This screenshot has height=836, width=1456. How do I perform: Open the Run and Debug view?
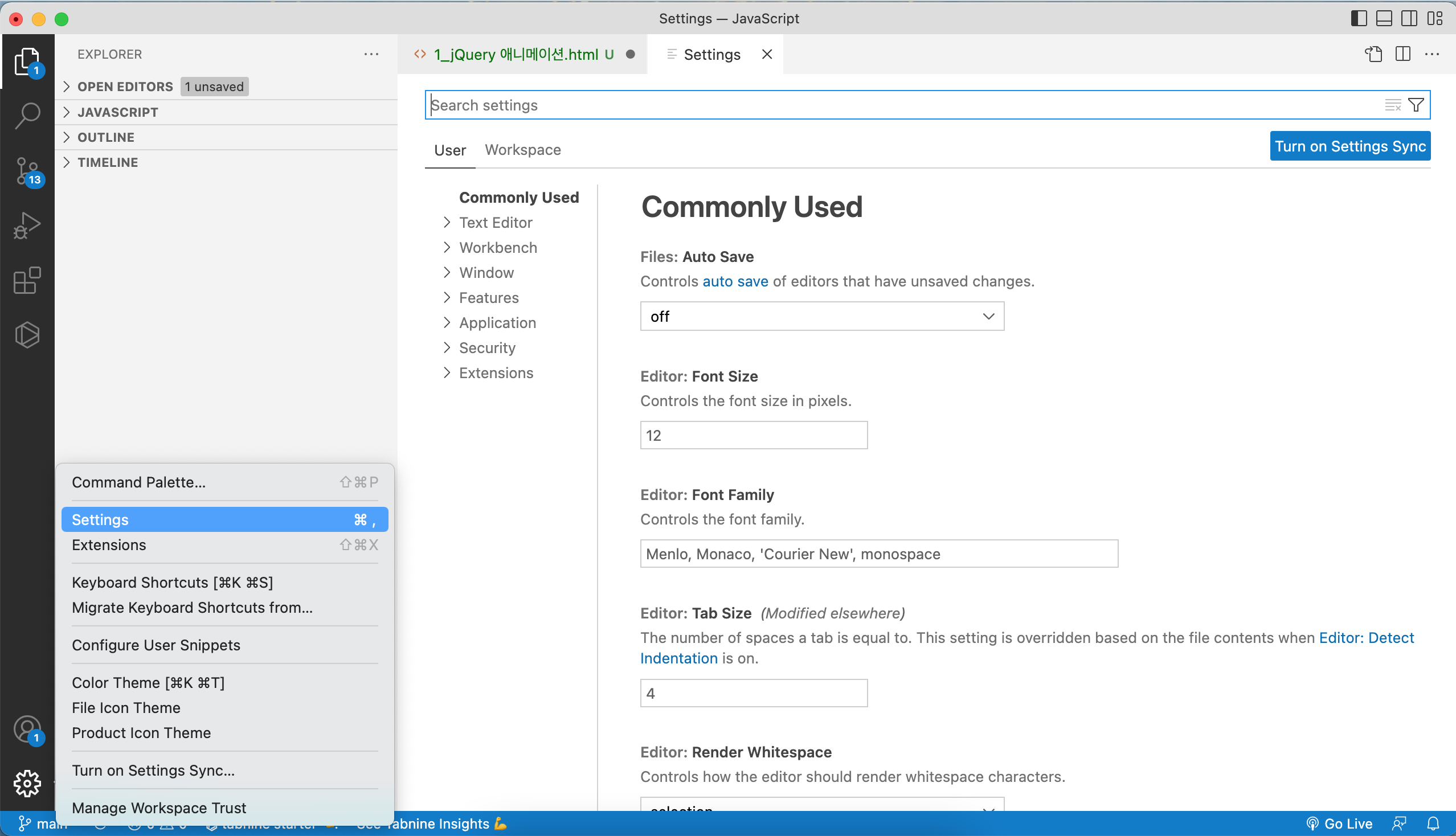27,226
